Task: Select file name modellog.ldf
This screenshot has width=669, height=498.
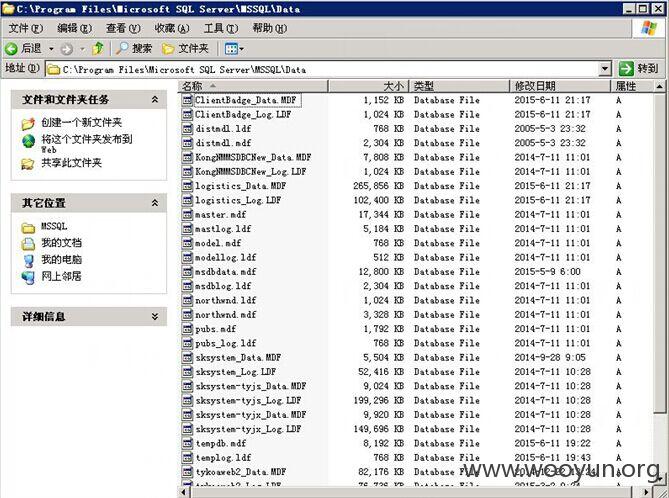Action: pyautogui.click(x=226, y=258)
